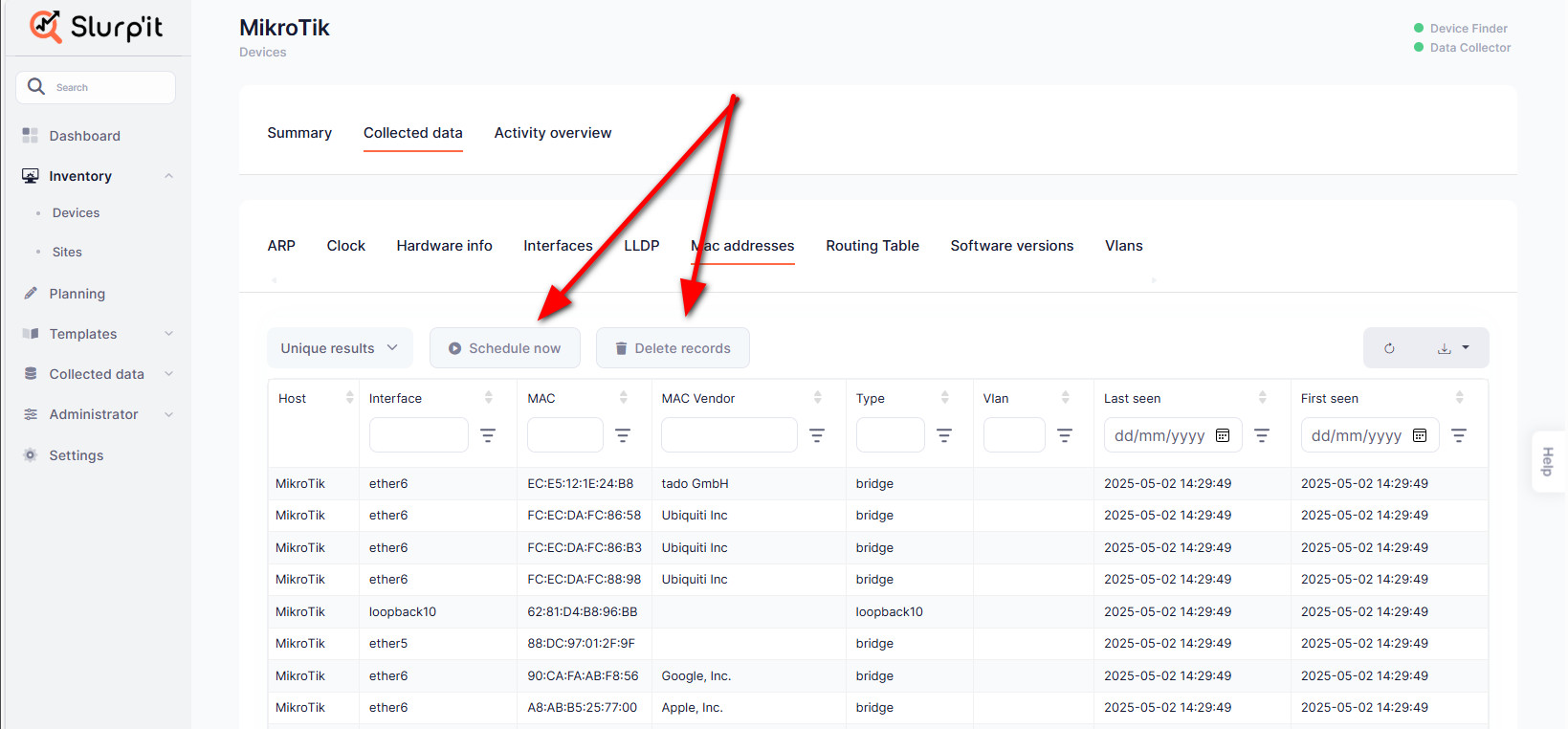Open filter options for Vlan column
The image size is (1568, 729).
[x=1065, y=435]
